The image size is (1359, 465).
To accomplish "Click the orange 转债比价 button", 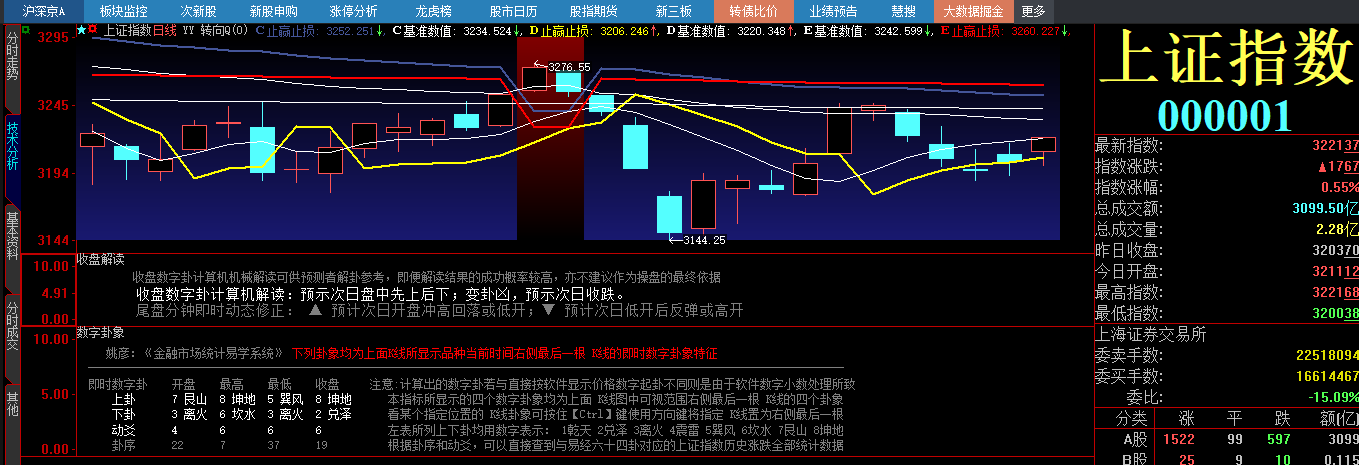I will click(x=753, y=11).
